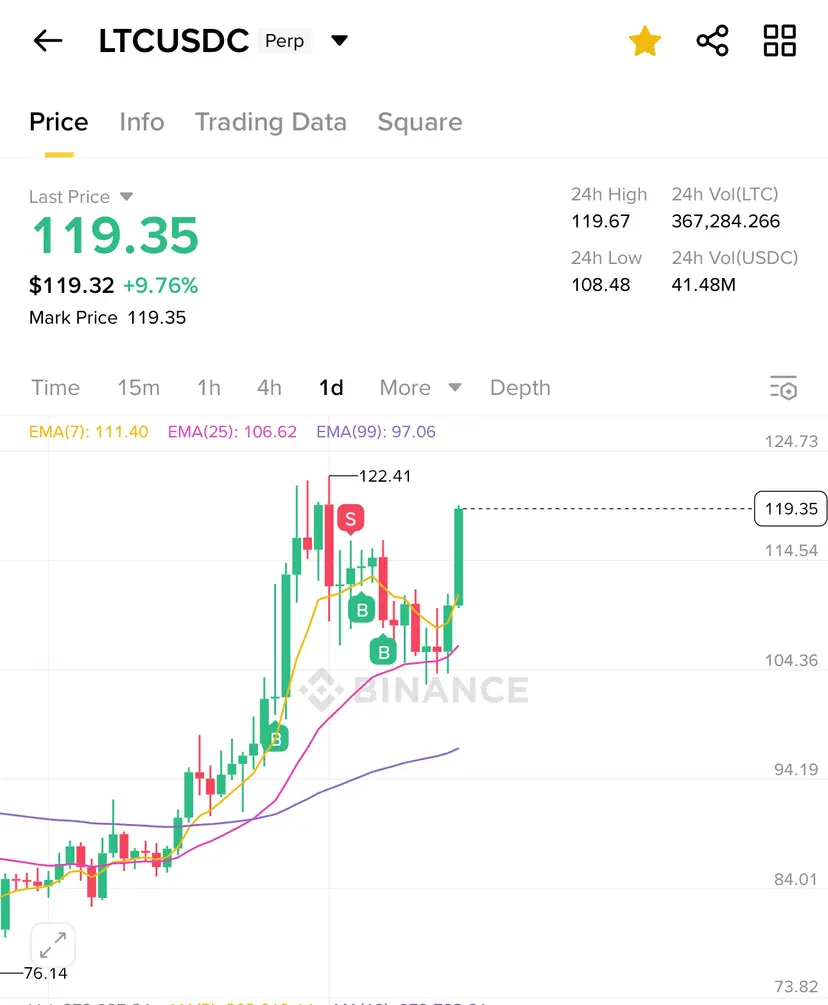
Task: Open the chart indicator settings icon
Action: pos(783,388)
